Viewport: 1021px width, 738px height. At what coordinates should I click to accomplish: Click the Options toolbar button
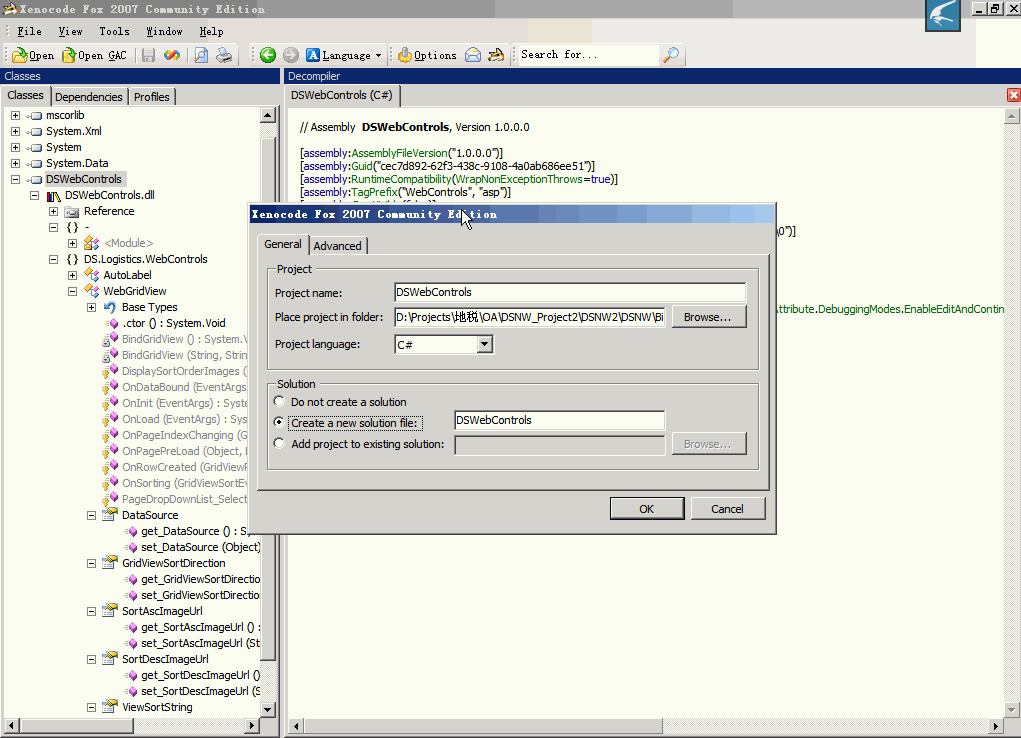[427, 55]
